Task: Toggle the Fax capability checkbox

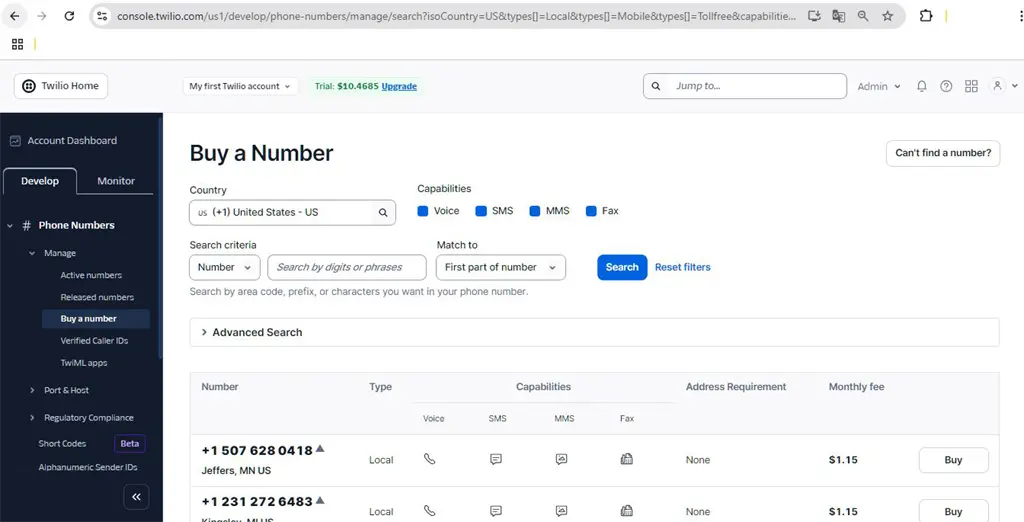Action: point(591,211)
